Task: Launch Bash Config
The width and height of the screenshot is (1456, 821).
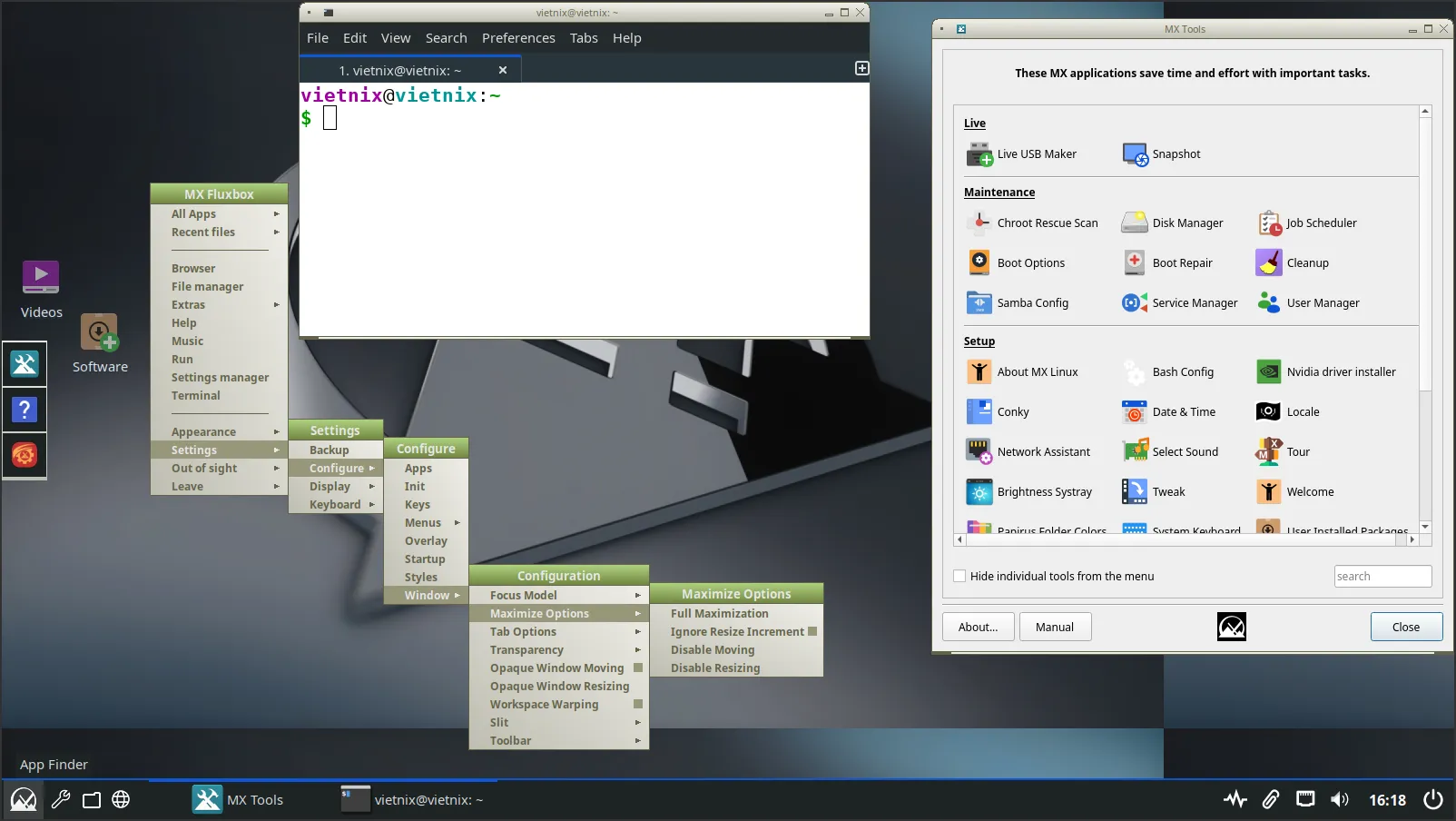Action: pyautogui.click(x=1168, y=372)
